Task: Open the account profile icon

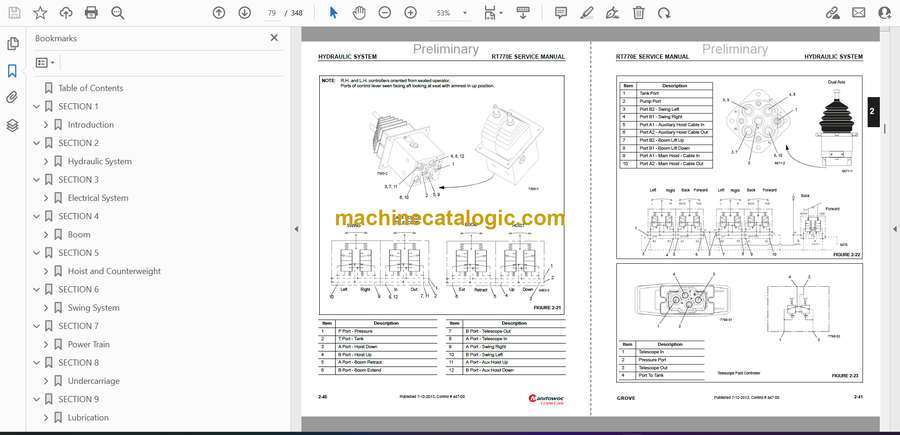Action: (x=885, y=13)
